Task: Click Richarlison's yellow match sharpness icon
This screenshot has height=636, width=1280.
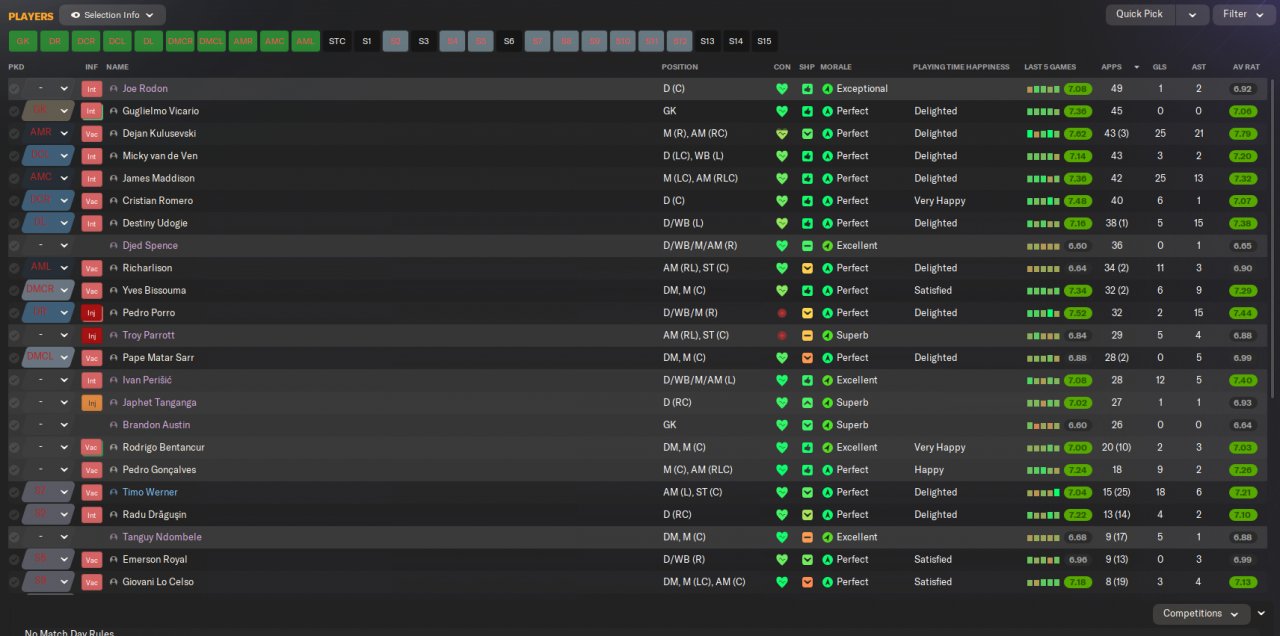Action: coord(807,268)
